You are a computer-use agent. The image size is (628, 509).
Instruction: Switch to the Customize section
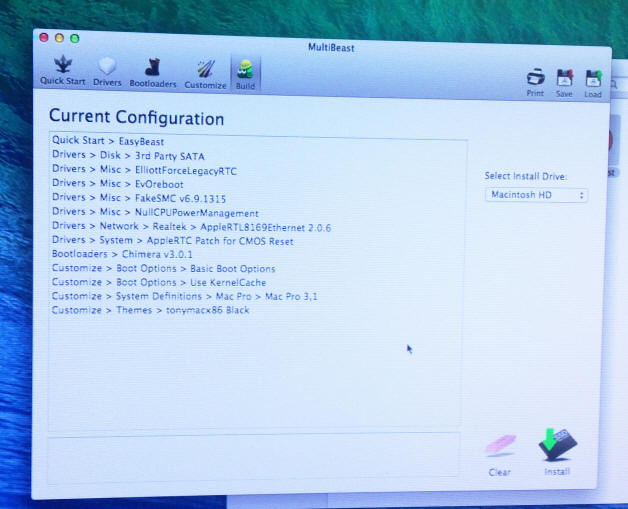click(x=205, y=70)
